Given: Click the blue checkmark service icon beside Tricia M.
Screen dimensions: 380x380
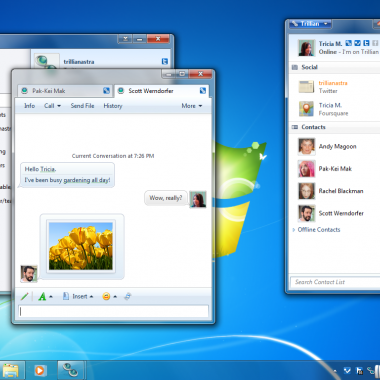Looking at the screenshot, I should tap(357, 43).
